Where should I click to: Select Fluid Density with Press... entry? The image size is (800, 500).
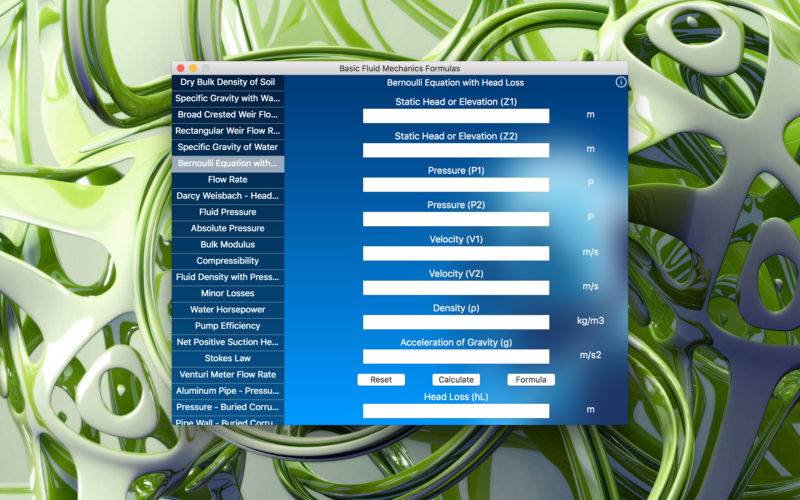(228, 278)
